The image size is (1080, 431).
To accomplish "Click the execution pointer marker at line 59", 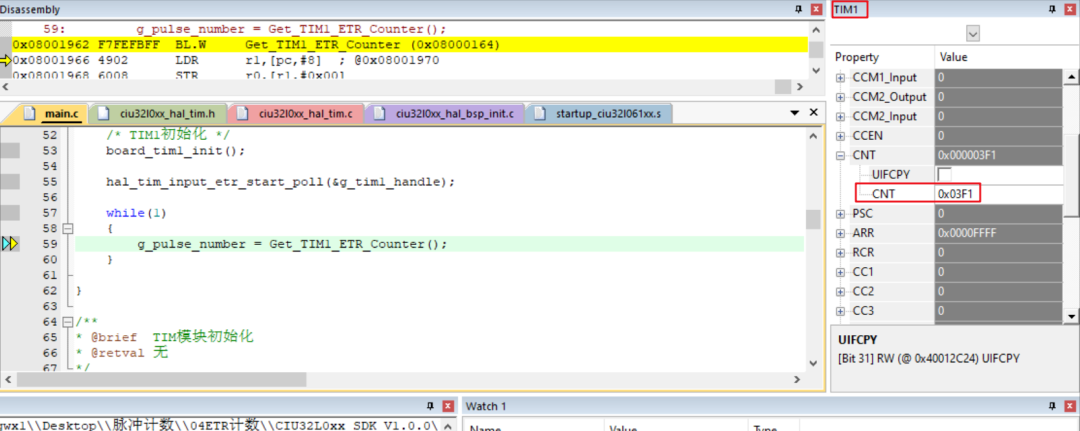I will tap(10, 244).
